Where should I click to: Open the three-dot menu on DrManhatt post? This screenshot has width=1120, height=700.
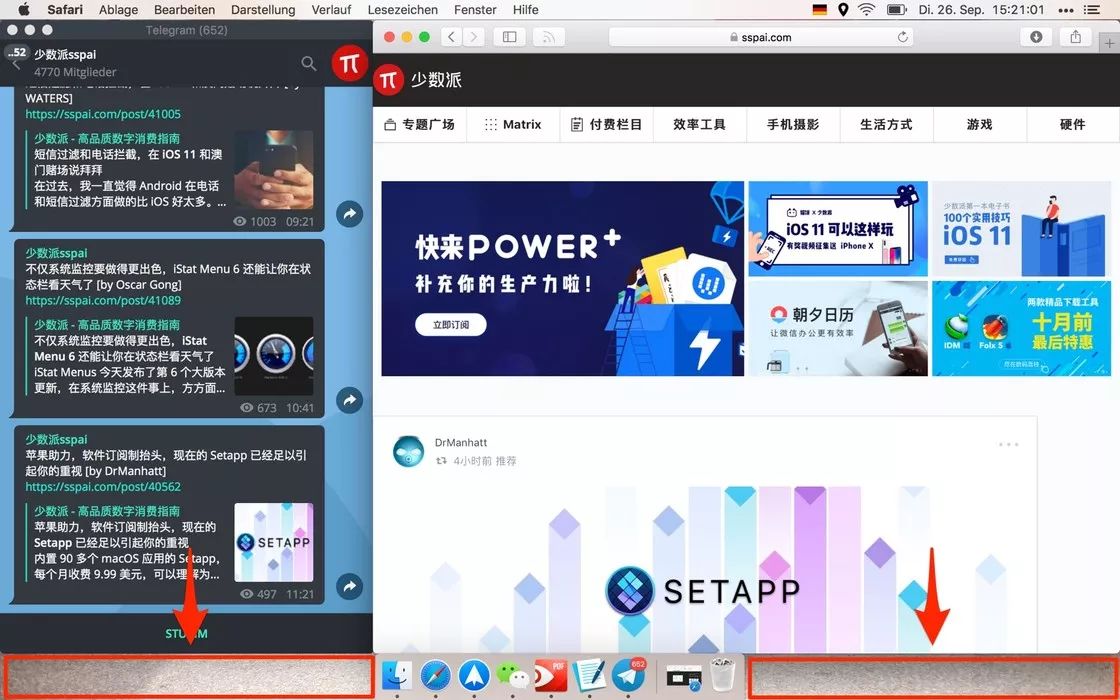tap(1009, 444)
